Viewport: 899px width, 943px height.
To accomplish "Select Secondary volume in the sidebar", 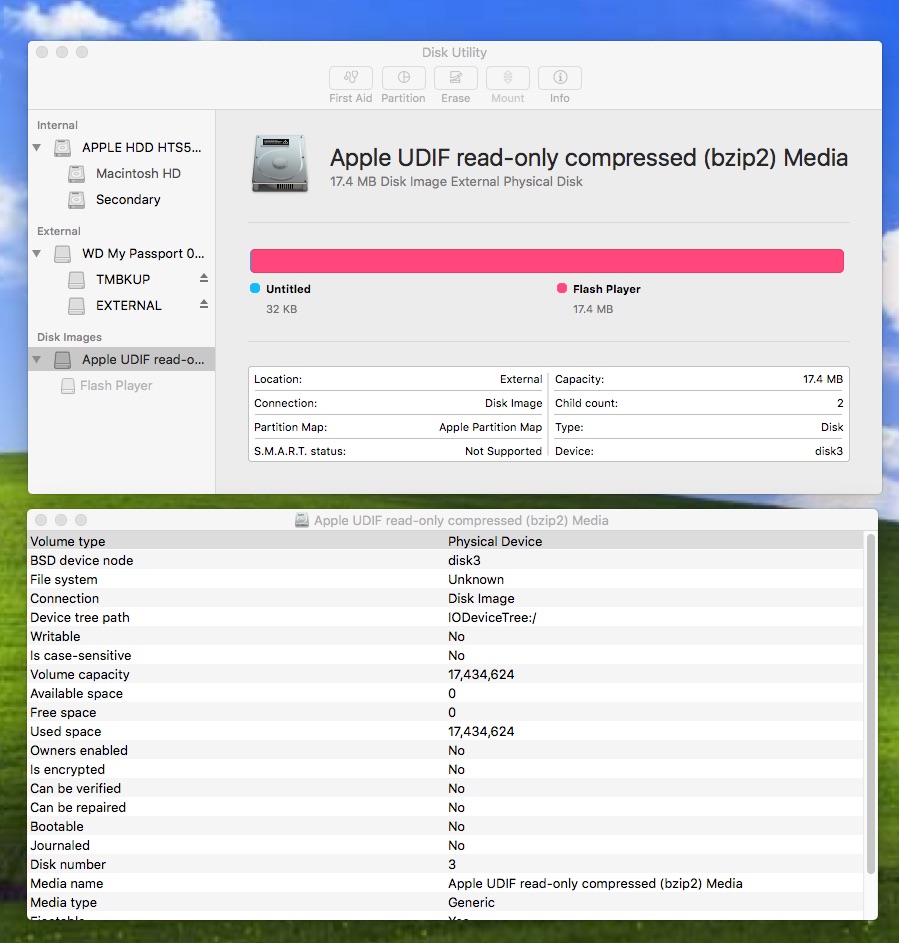I will pos(121,200).
